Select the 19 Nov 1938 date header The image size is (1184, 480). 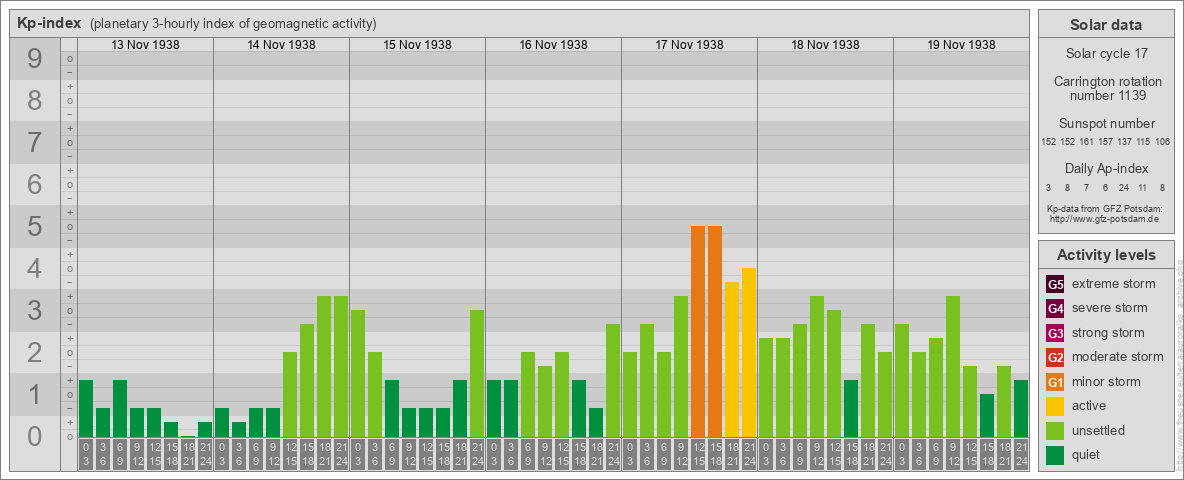point(960,45)
